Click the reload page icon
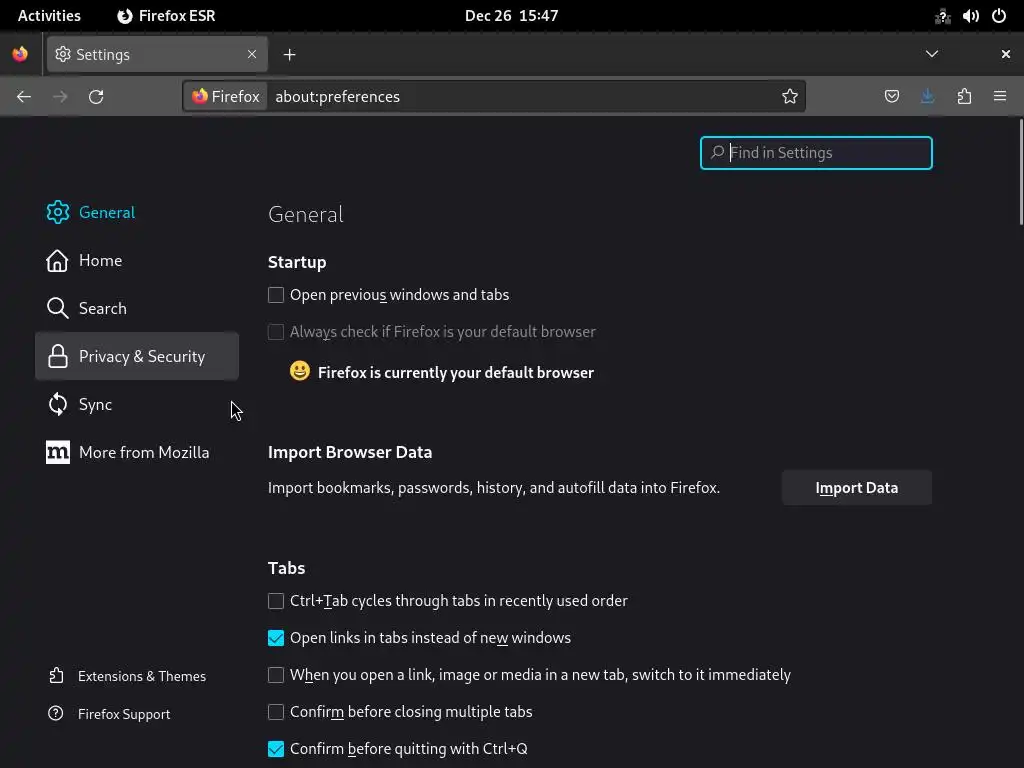Screen dimensions: 1024x768 click(96, 97)
